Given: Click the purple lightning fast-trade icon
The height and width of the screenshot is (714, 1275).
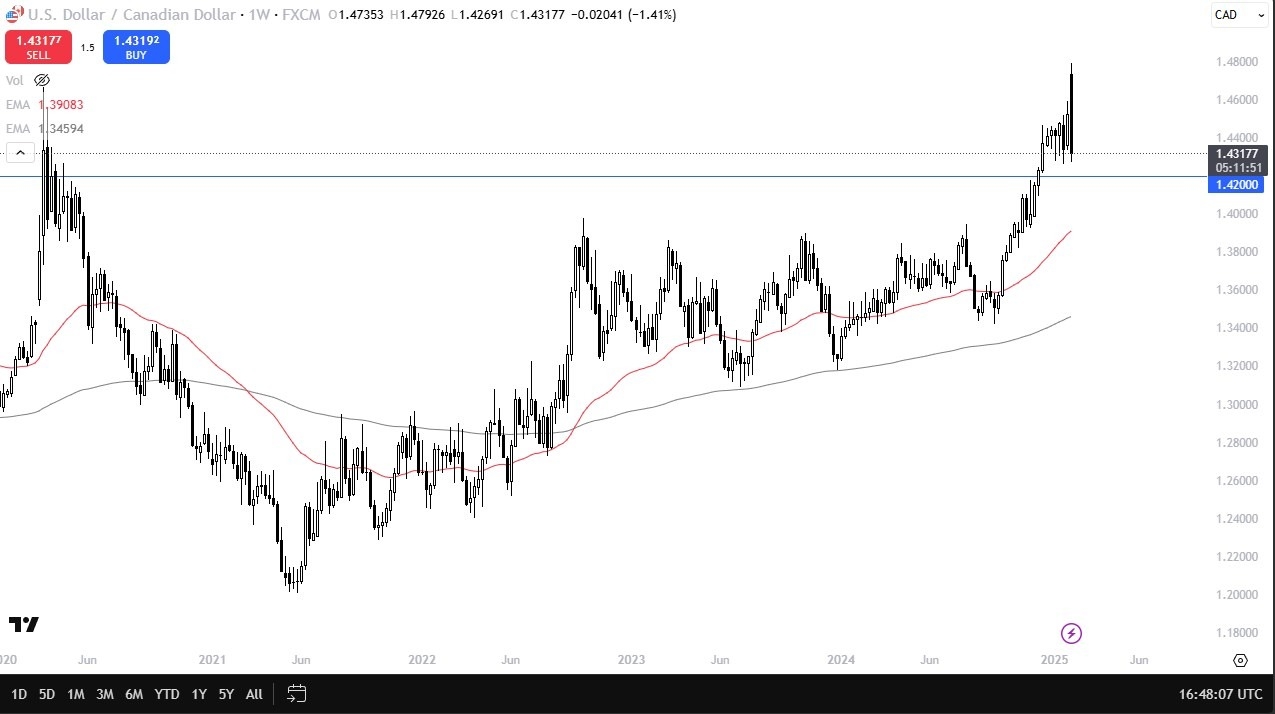Looking at the screenshot, I should 1071,633.
